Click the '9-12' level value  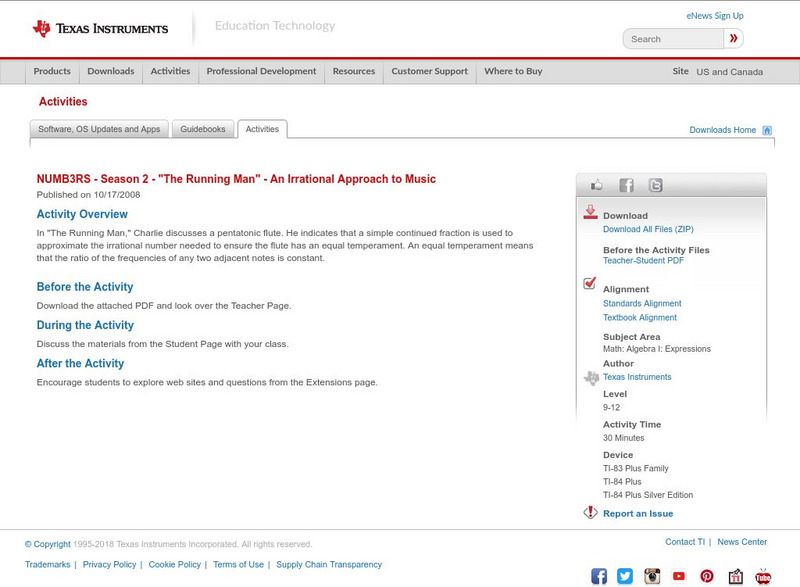[611, 407]
